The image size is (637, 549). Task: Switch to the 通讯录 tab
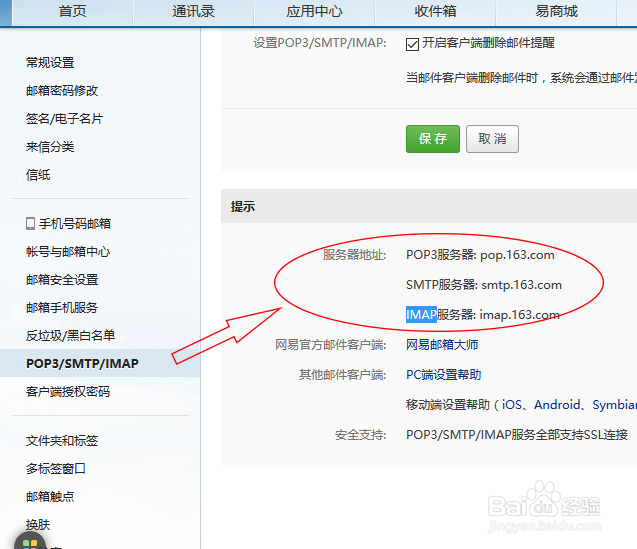pyautogui.click(x=193, y=12)
